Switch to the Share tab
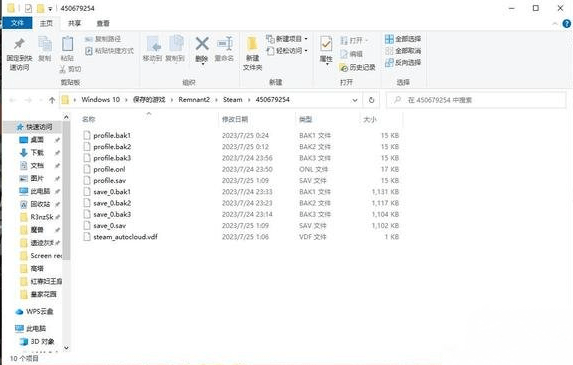573x365 pixels. pyautogui.click(x=75, y=23)
